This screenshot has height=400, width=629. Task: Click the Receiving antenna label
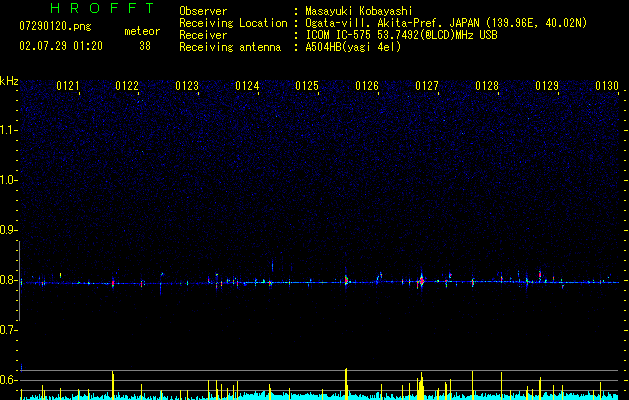tap(230, 47)
